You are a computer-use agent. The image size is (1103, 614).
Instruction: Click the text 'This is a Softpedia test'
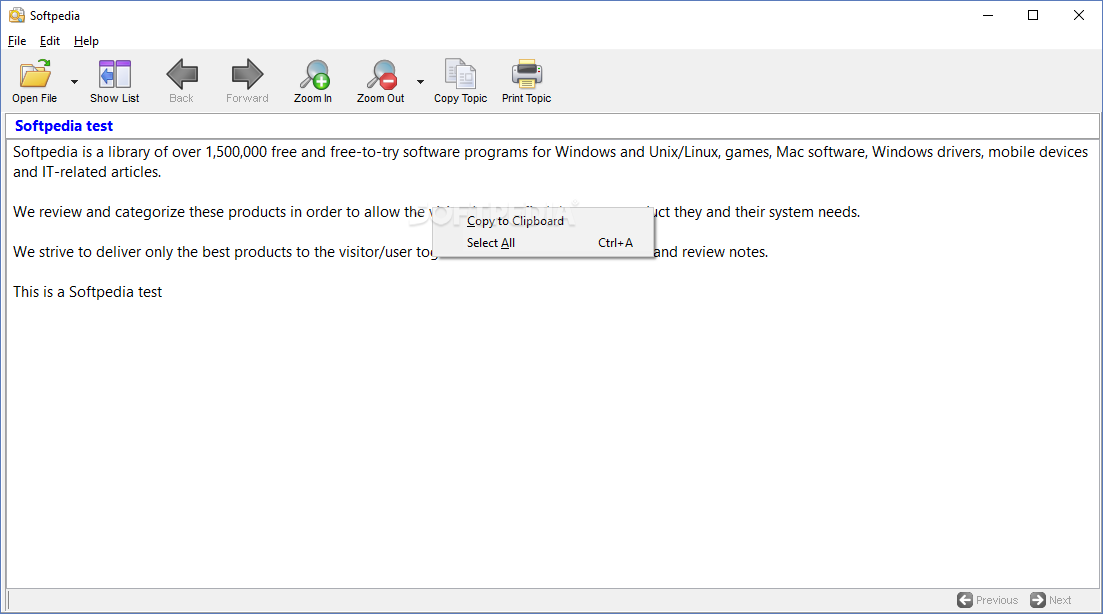tap(87, 292)
